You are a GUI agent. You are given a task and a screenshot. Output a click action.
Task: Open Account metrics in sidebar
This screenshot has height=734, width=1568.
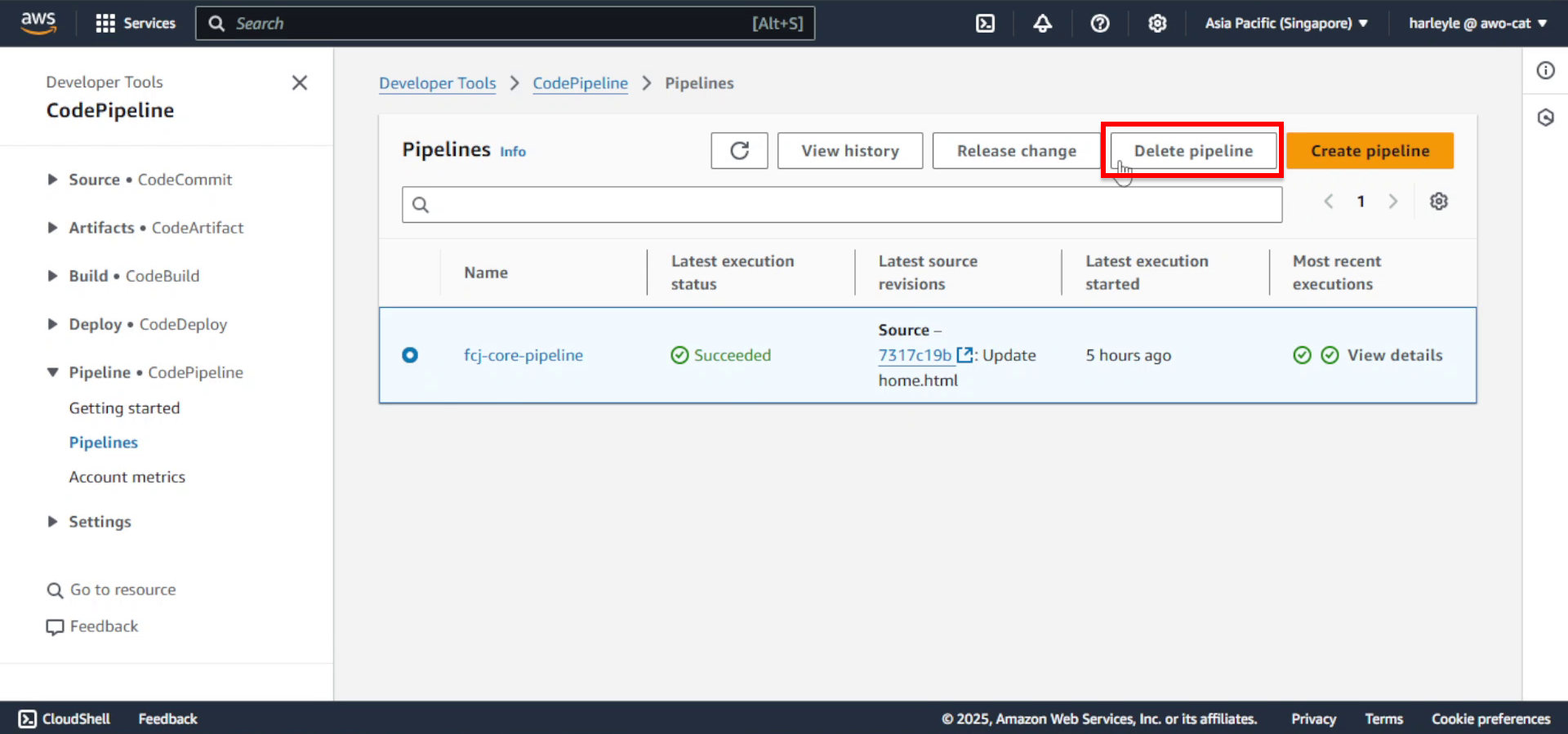[x=127, y=477]
